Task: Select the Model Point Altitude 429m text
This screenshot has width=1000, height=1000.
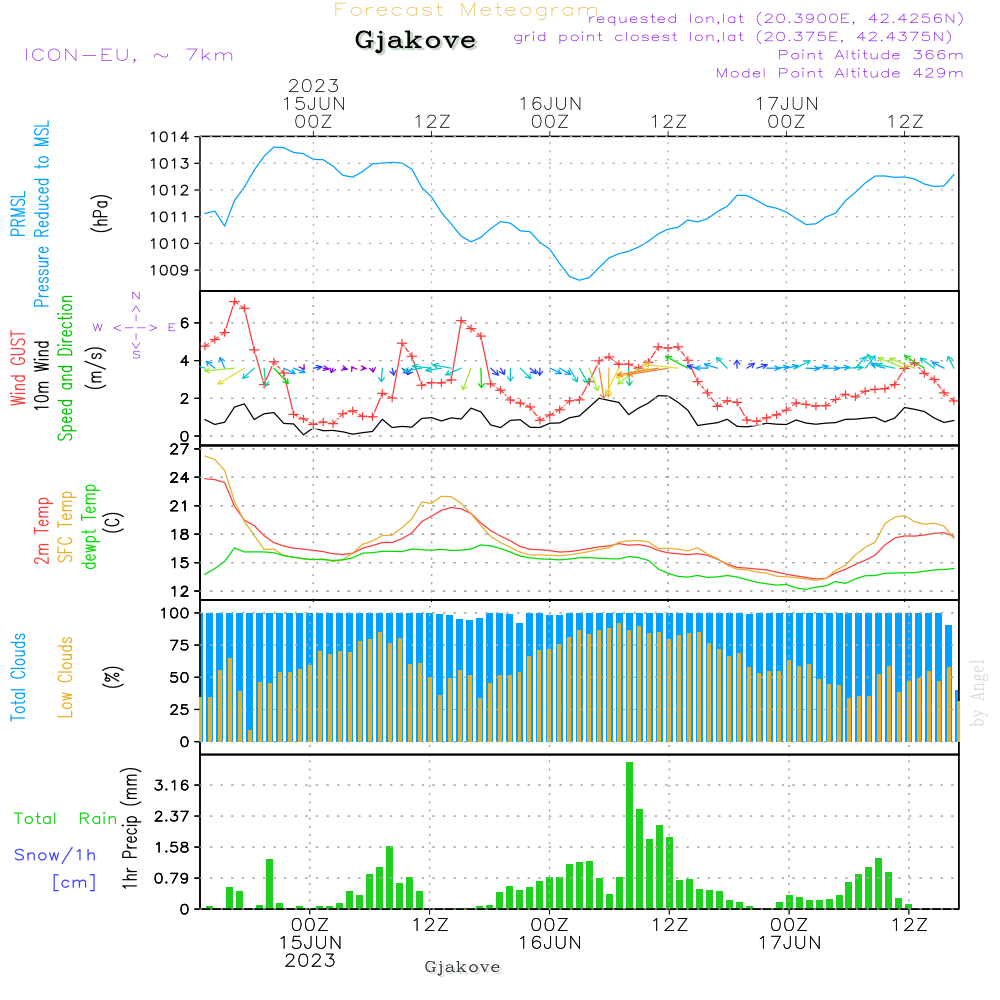Action: coord(839,73)
